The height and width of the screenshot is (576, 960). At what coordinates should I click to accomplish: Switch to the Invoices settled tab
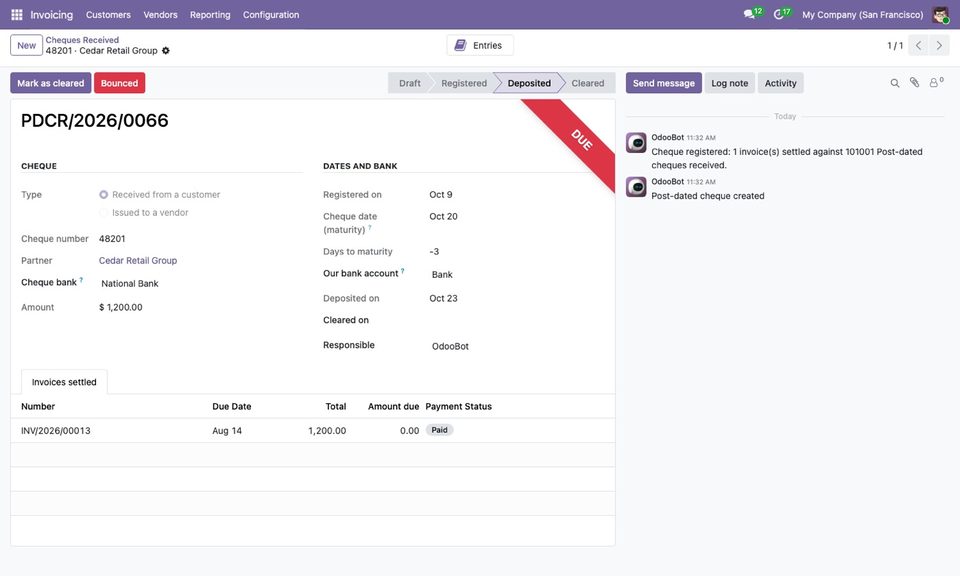coord(64,382)
